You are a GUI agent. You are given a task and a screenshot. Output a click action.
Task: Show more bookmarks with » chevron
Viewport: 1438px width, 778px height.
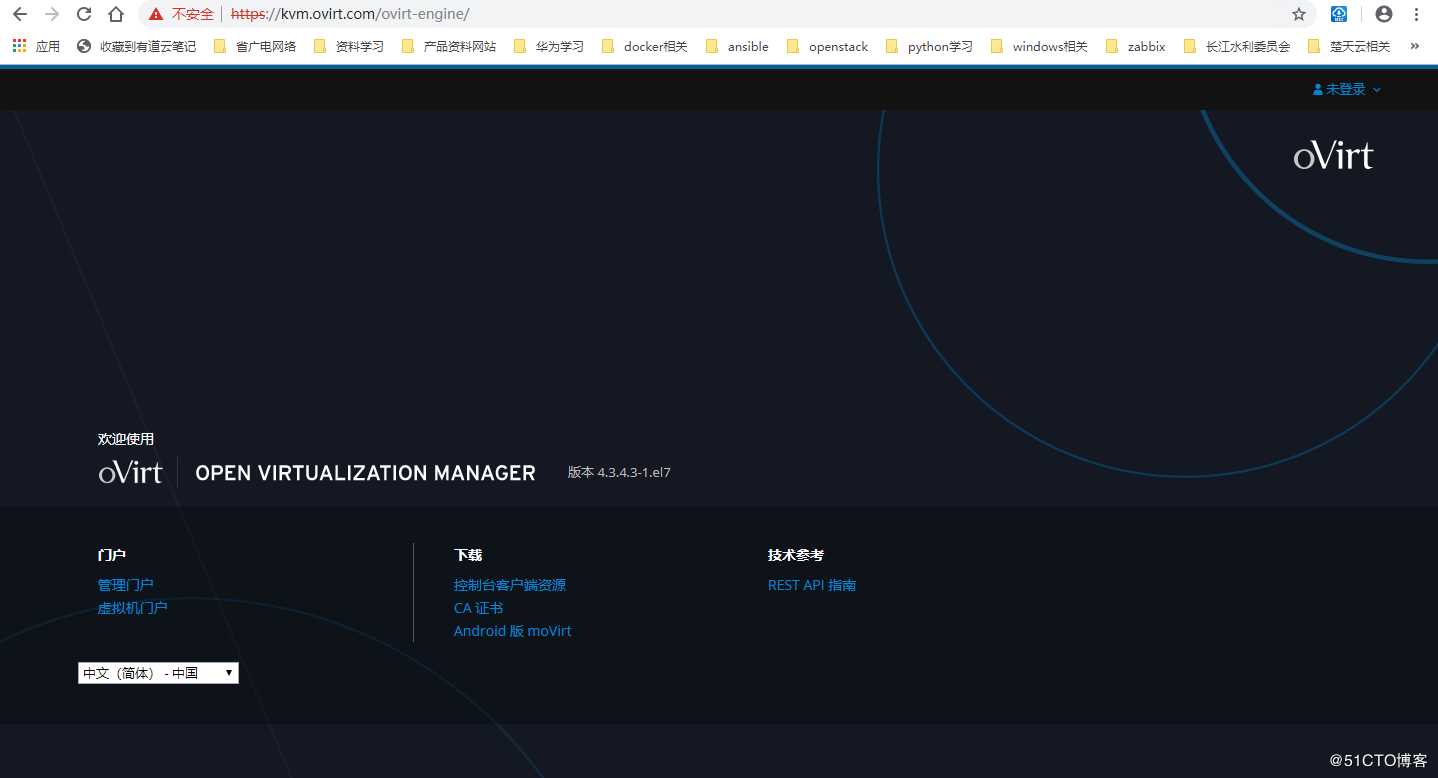(x=1415, y=46)
